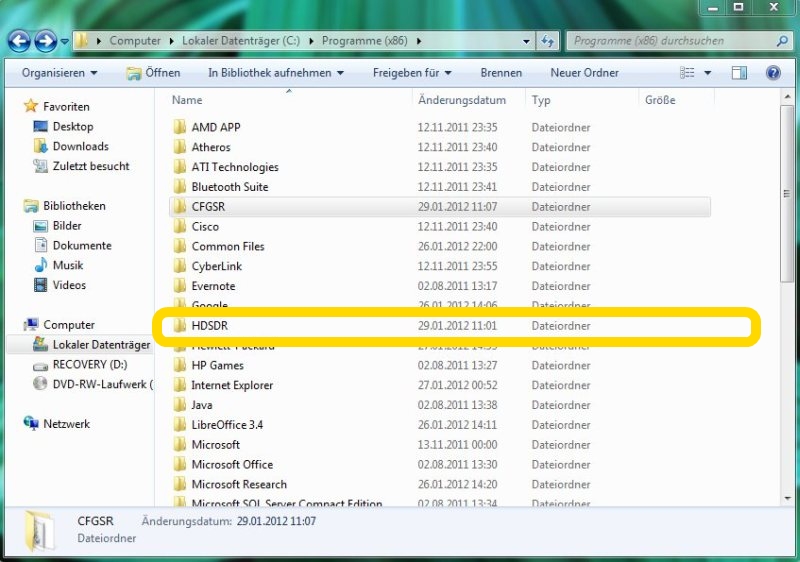
Task: Click the Programme (x86) durchsuchen search field
Action: tap(670, 41)
